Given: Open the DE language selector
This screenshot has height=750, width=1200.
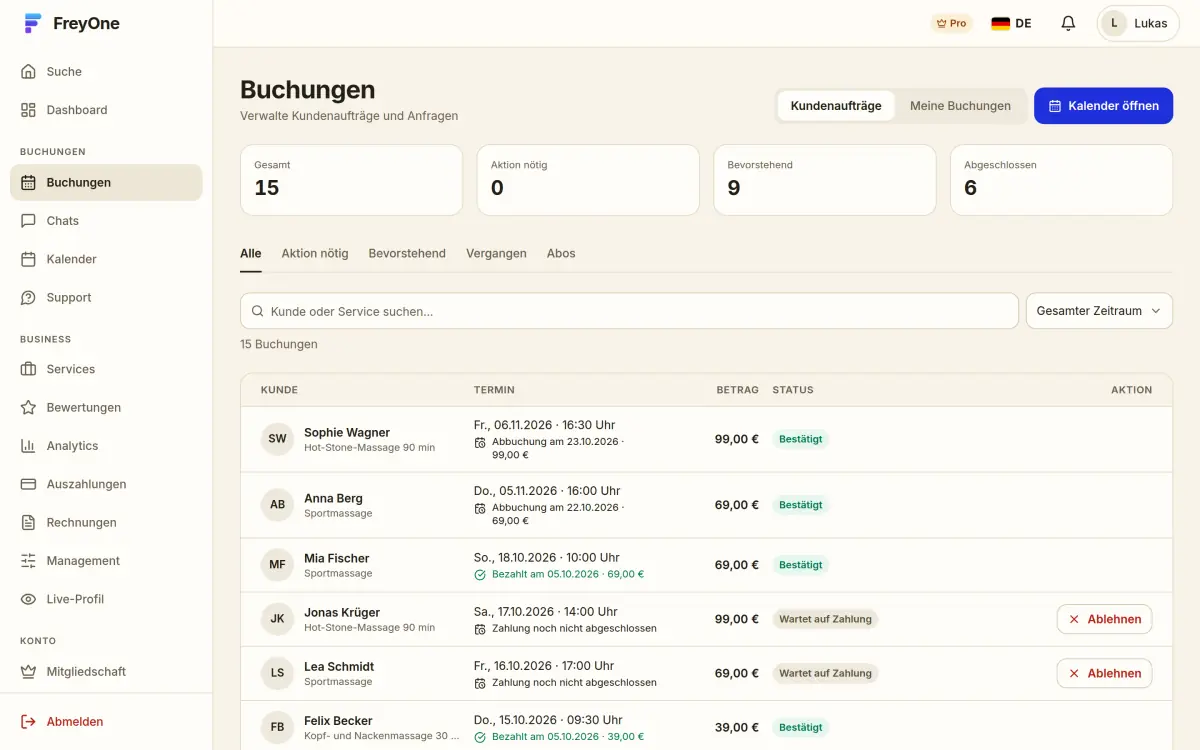Looking at the screenshot, I should click(1011, 23).
